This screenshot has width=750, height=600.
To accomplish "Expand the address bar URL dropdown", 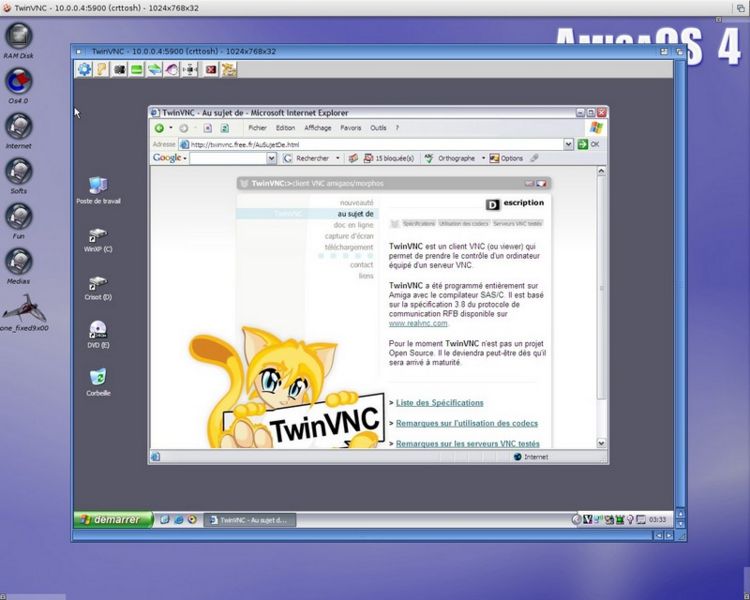I will 568,144.
